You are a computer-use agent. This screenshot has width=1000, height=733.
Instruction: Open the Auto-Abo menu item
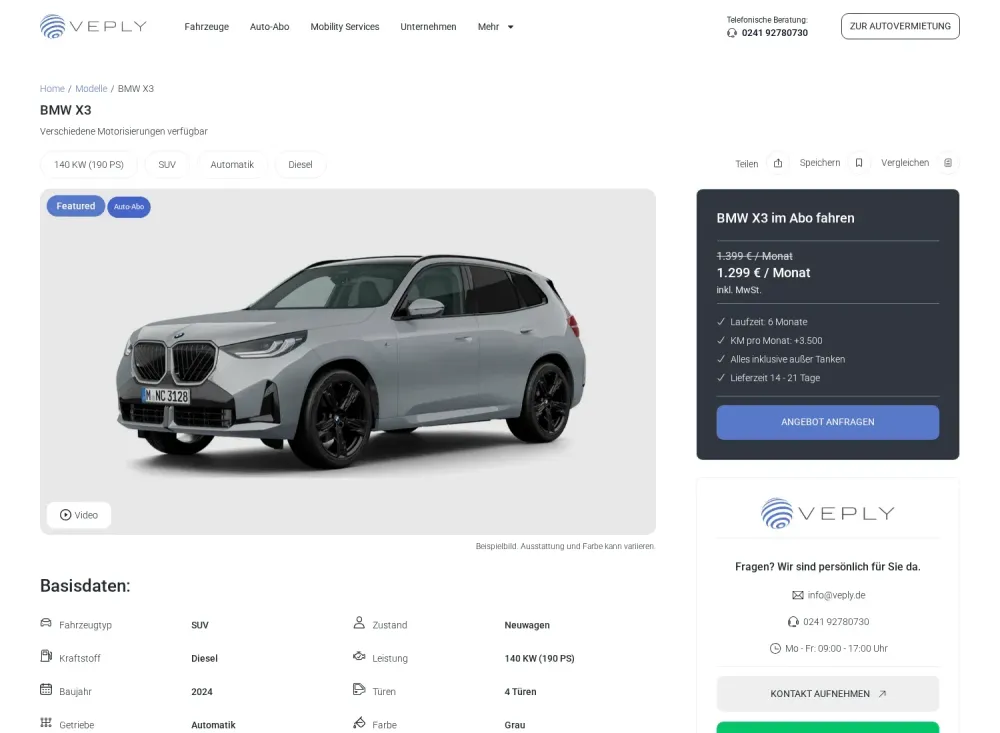(269, 27)
